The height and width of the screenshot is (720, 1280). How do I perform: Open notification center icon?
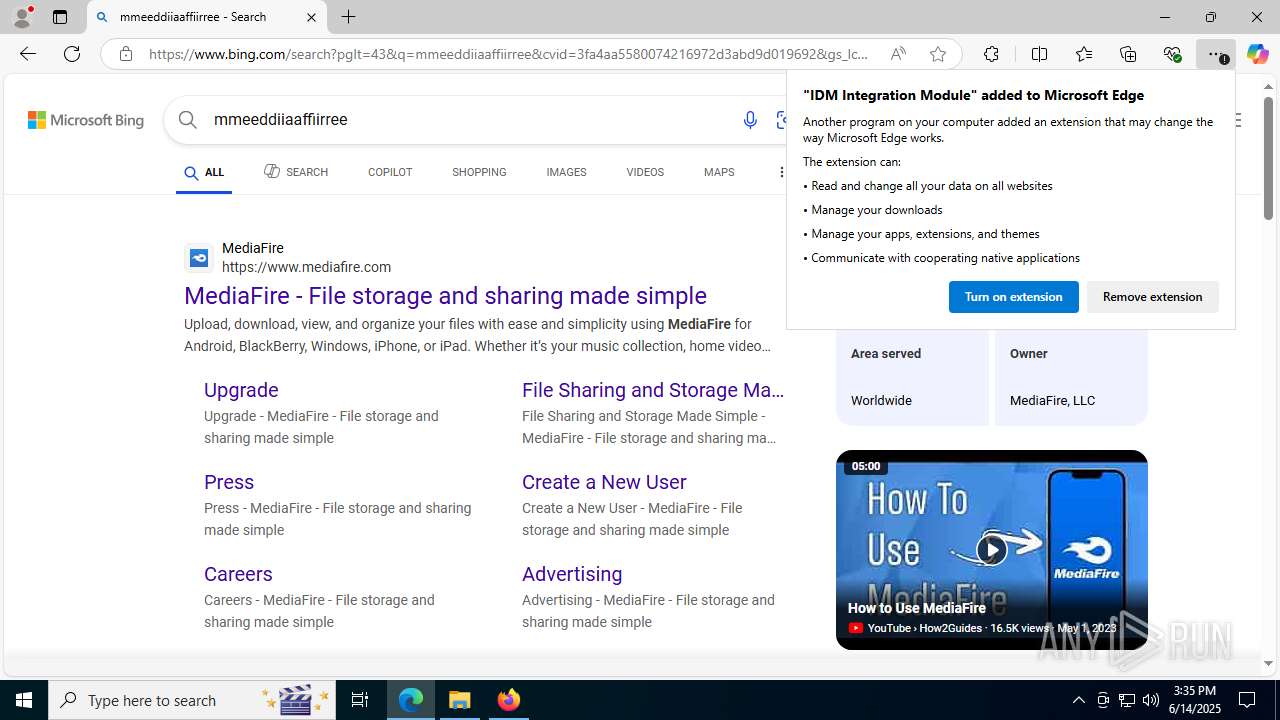[x=1248, y=700]
